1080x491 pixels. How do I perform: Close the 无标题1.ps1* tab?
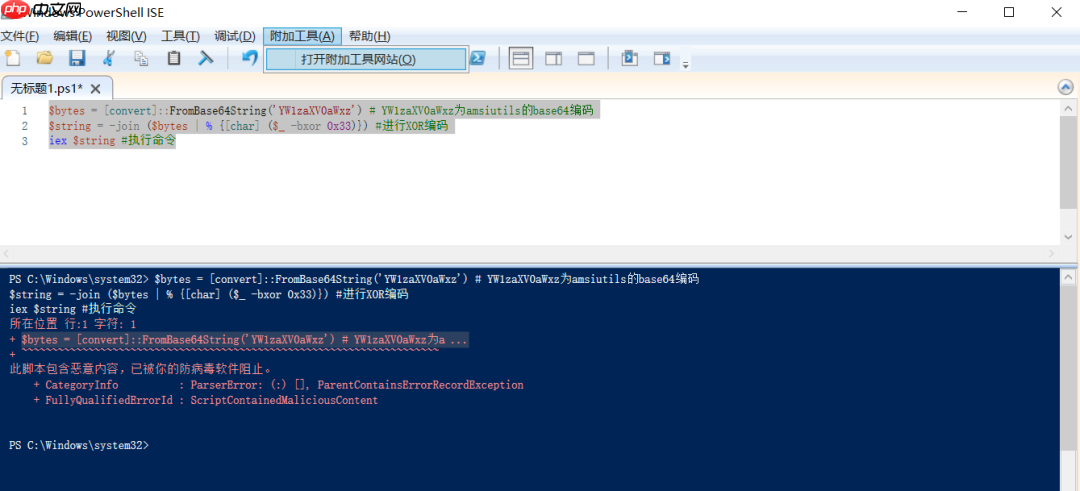pos(96,88)
